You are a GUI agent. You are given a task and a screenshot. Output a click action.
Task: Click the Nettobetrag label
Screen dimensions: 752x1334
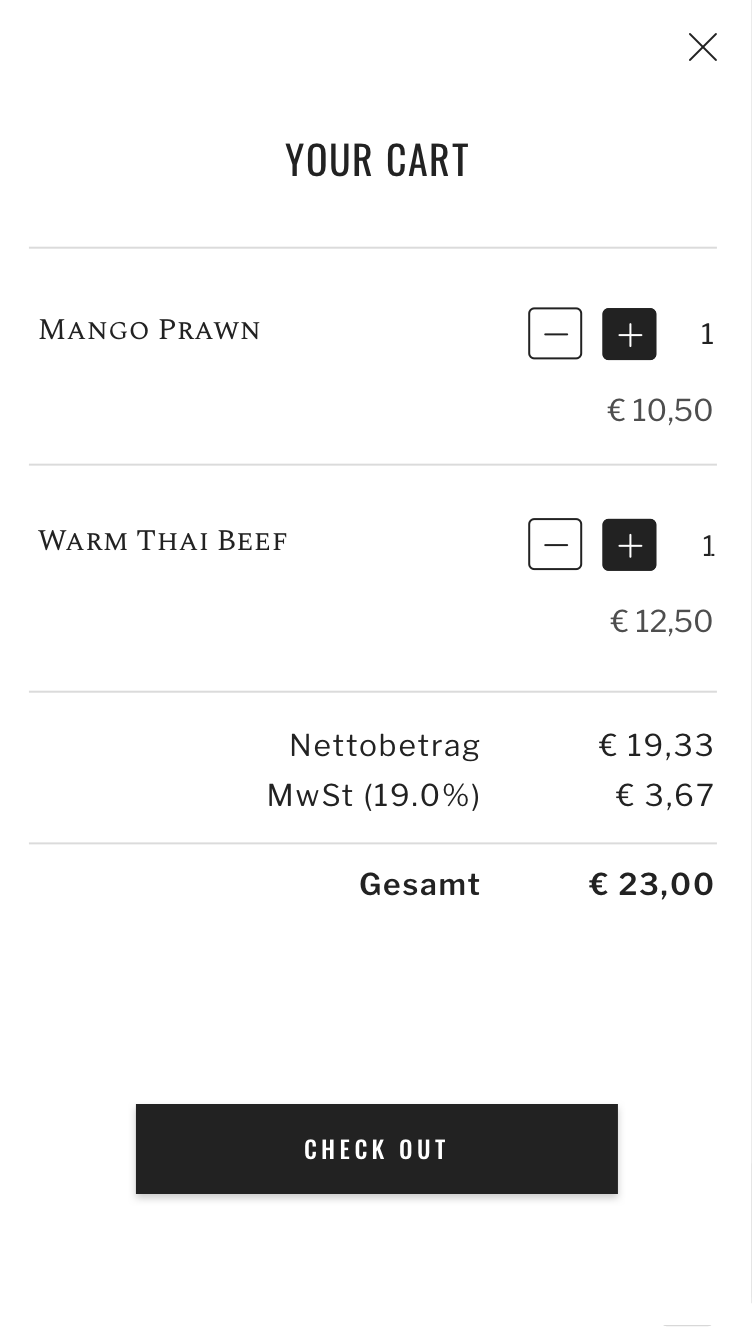coord(384,745)
